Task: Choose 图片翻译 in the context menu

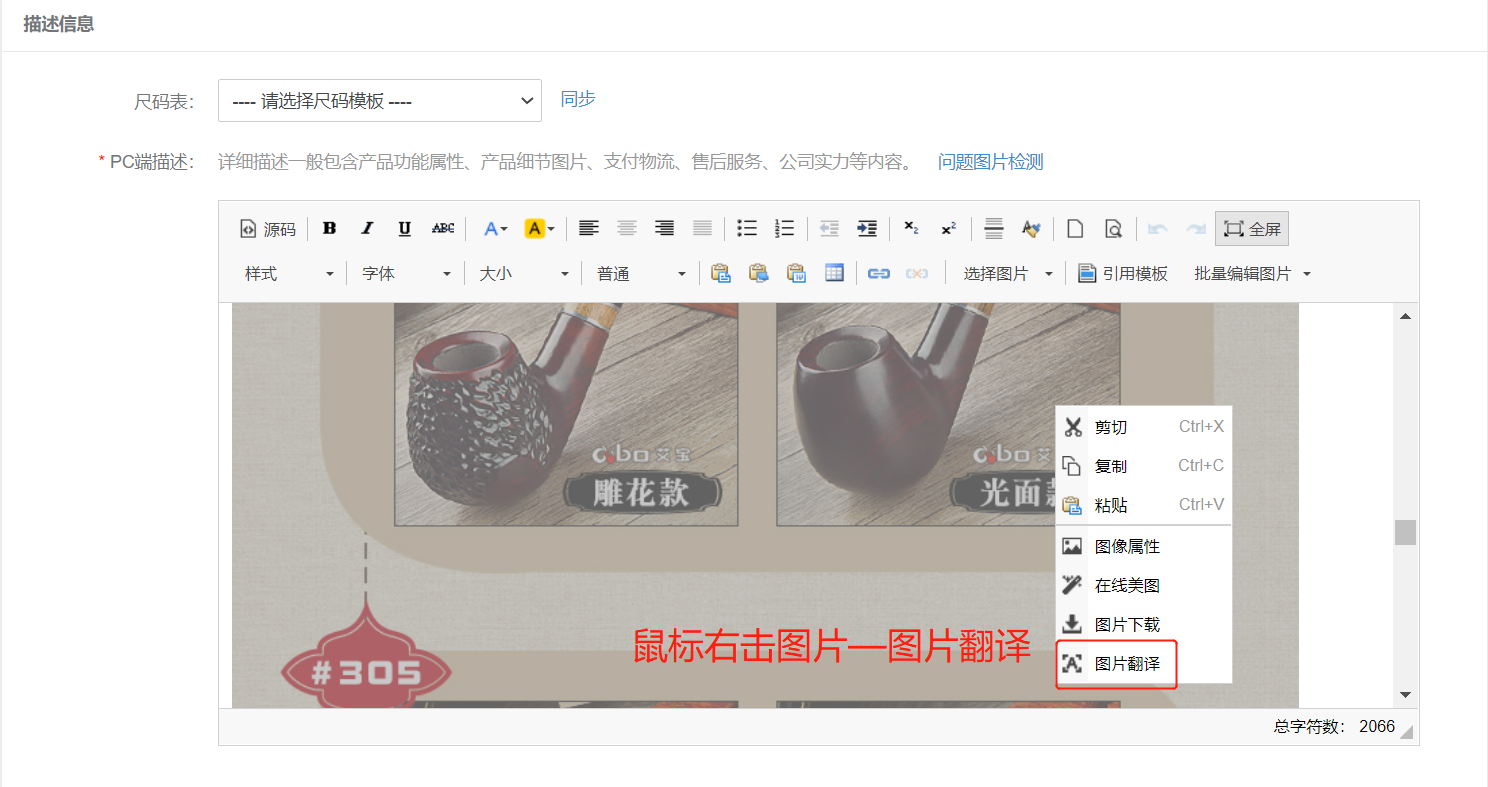Action: 1144,663
